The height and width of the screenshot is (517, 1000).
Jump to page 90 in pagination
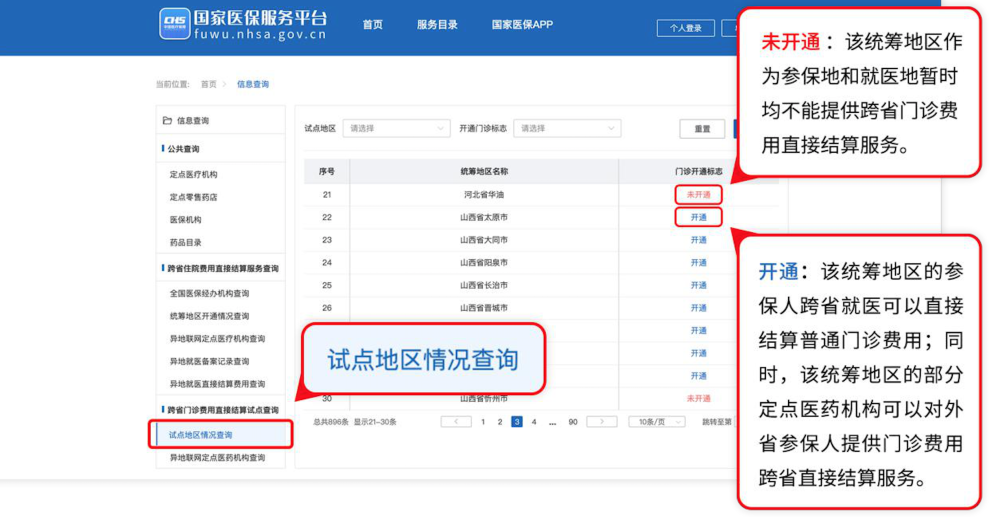[x=573, y=422]
